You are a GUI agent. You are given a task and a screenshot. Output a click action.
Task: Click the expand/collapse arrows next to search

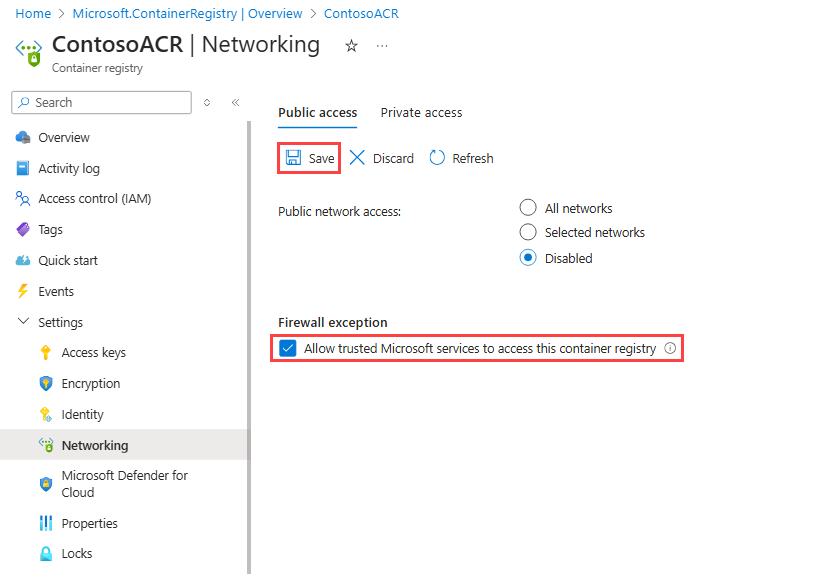click(207, 102)
